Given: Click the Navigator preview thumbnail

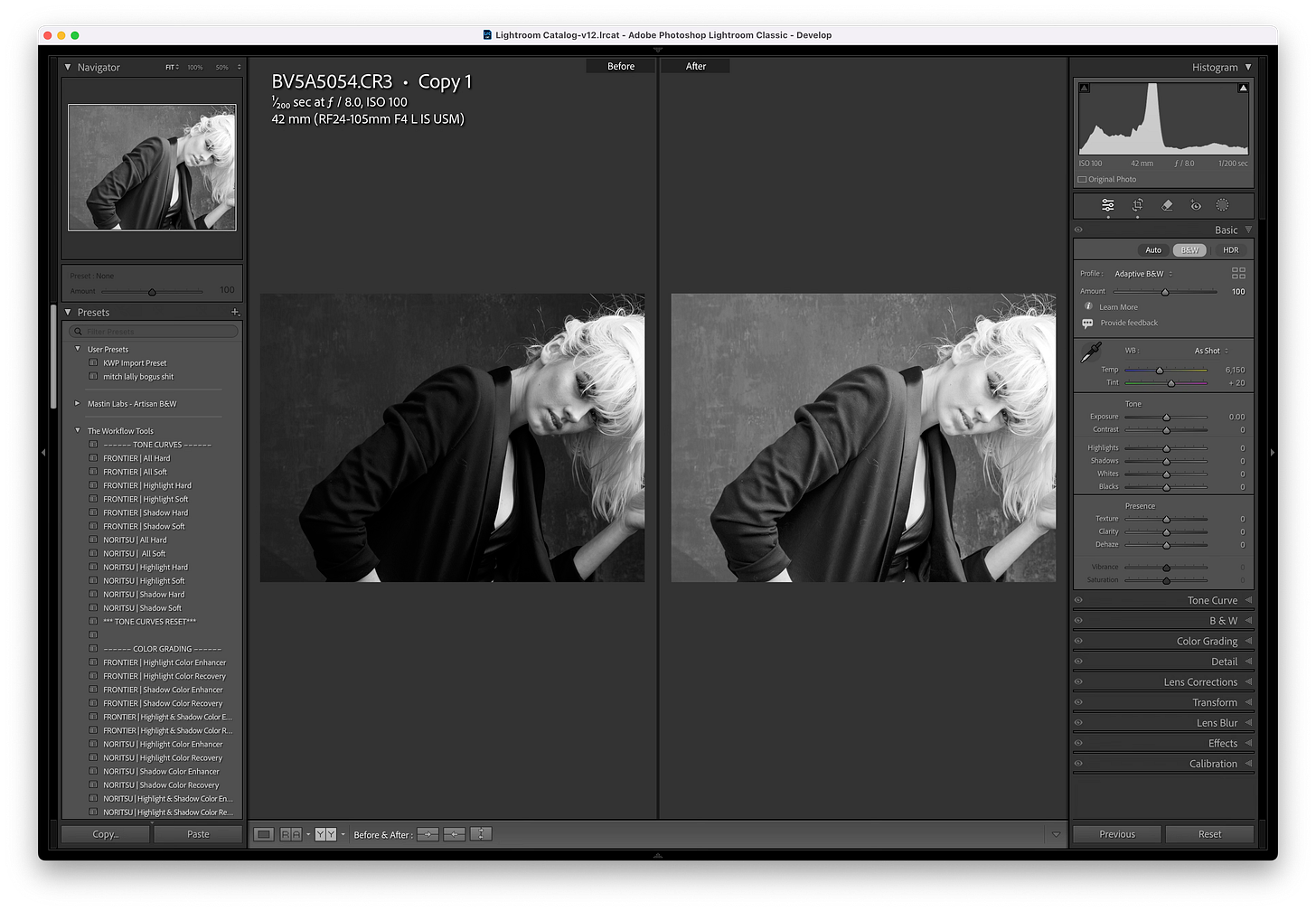Looking at the screenshot, I should coord(151,167).
